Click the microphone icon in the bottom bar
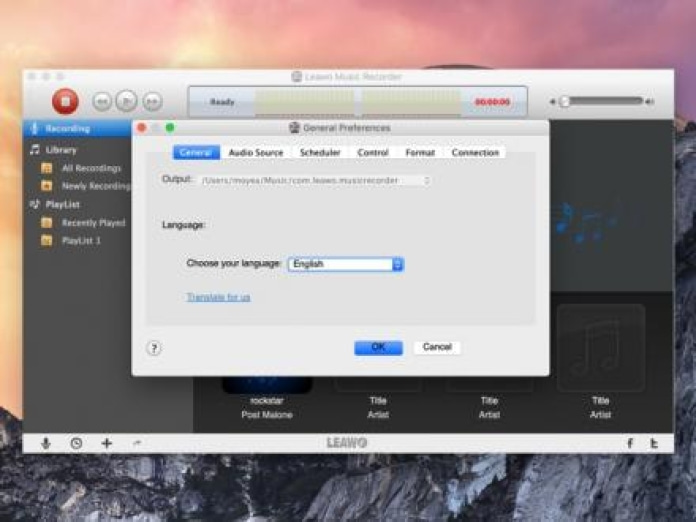This screenshot has width=696, height=522. [46, 443]
